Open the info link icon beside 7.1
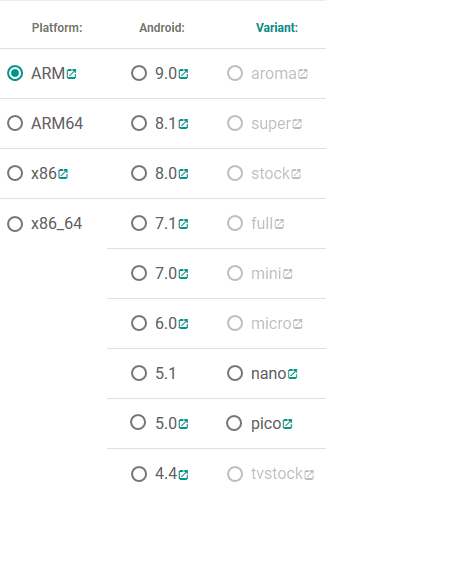The width and height of the screenshot is (462, 572). 183,224
